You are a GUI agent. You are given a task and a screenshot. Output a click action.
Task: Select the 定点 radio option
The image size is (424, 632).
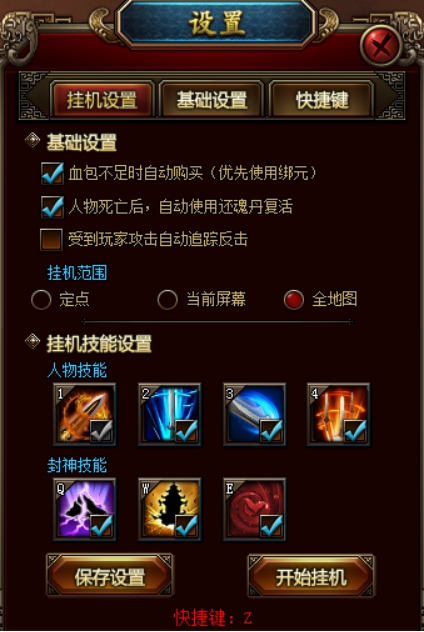[x=41, y=300]
